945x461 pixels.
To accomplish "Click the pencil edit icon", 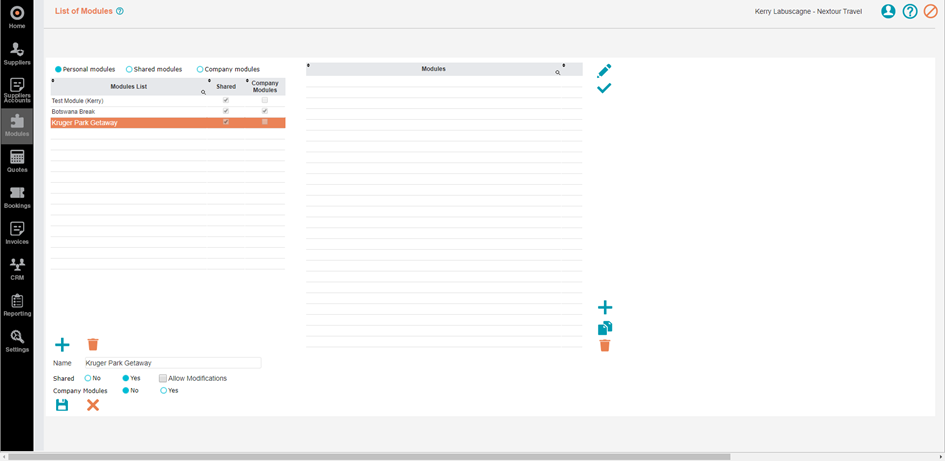I will pos(604,71).
